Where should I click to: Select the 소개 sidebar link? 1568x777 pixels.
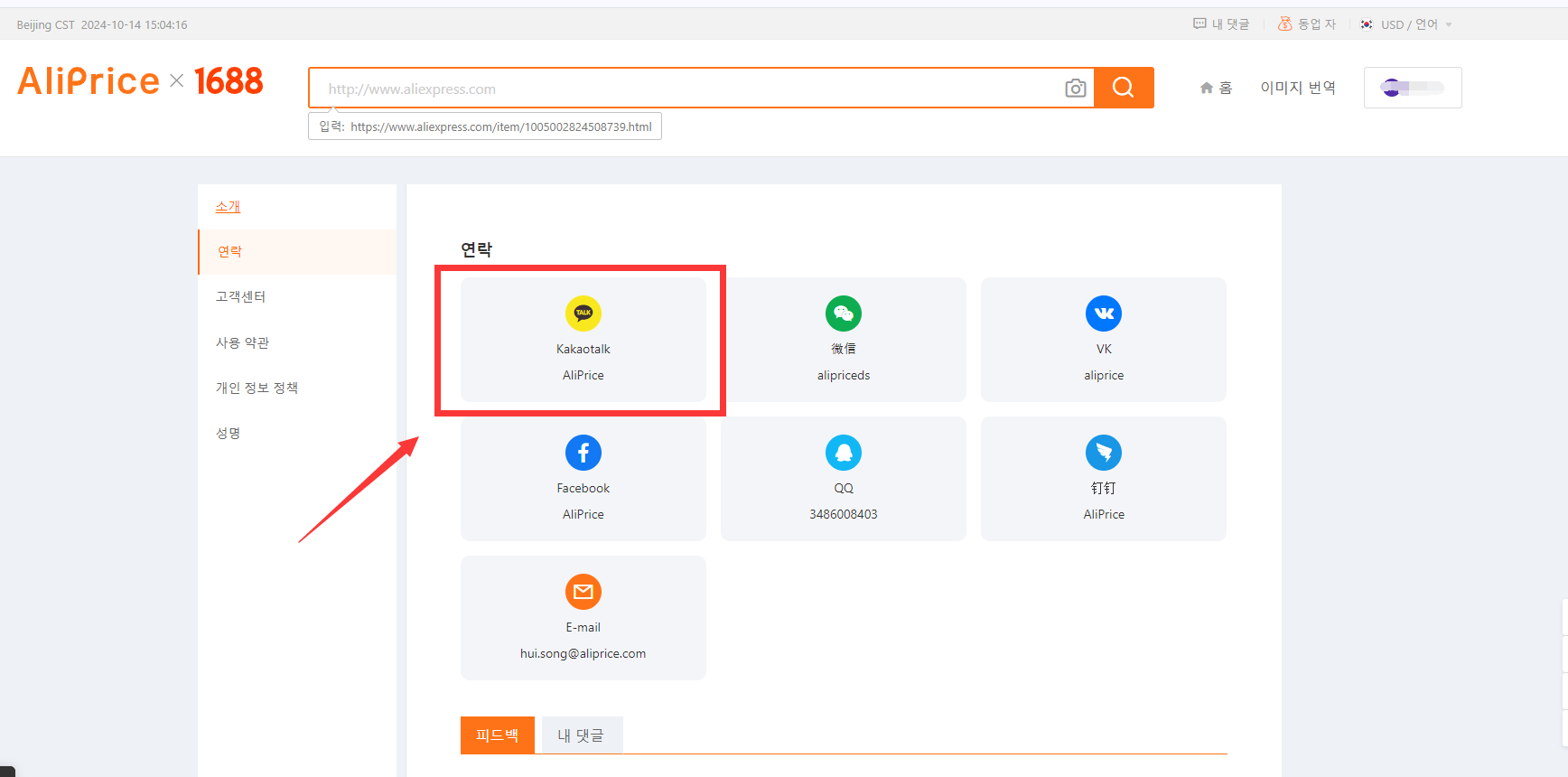[x=228, y=207]
